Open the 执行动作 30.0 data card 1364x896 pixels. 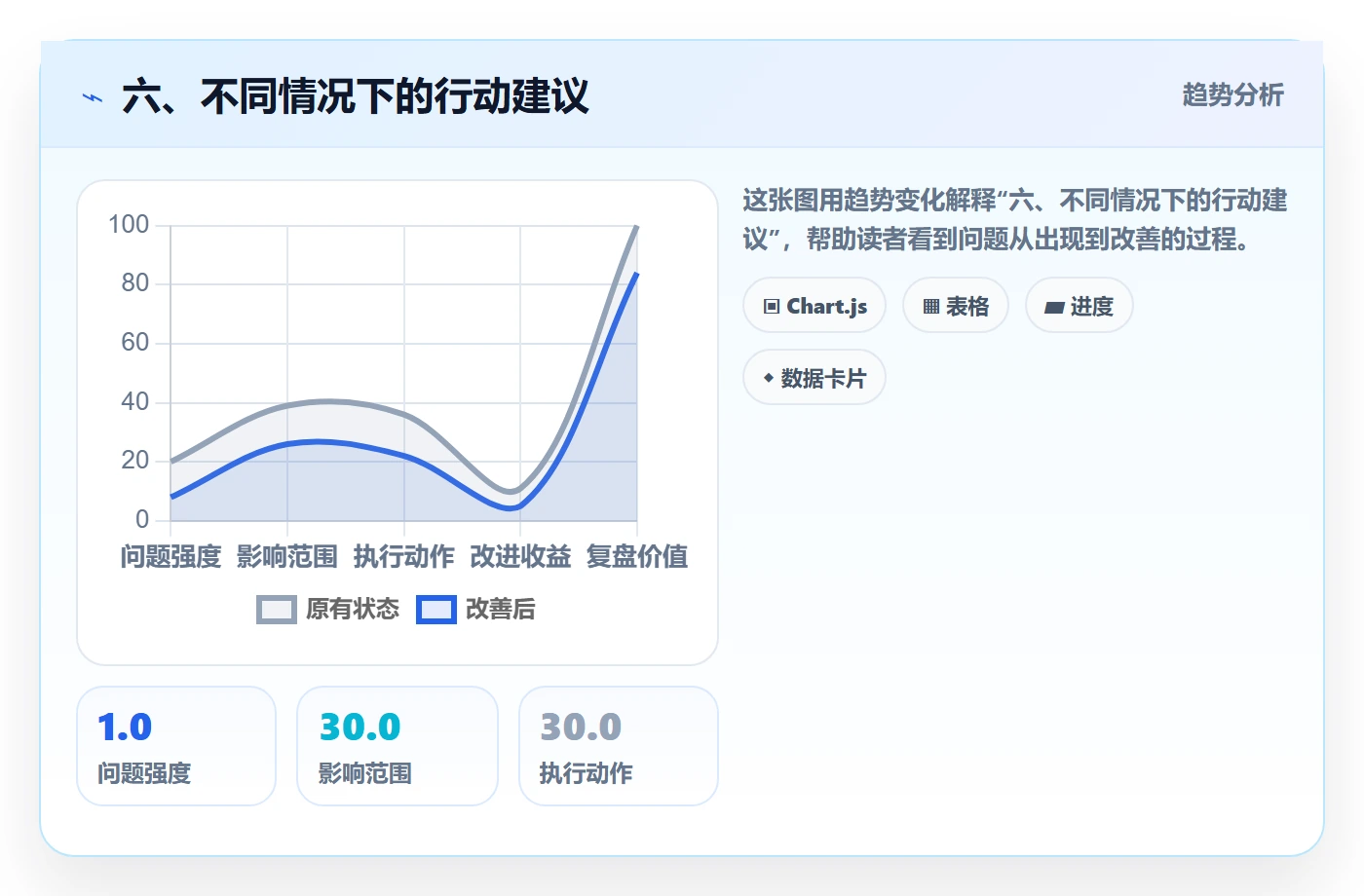click(x=619, y=746)
